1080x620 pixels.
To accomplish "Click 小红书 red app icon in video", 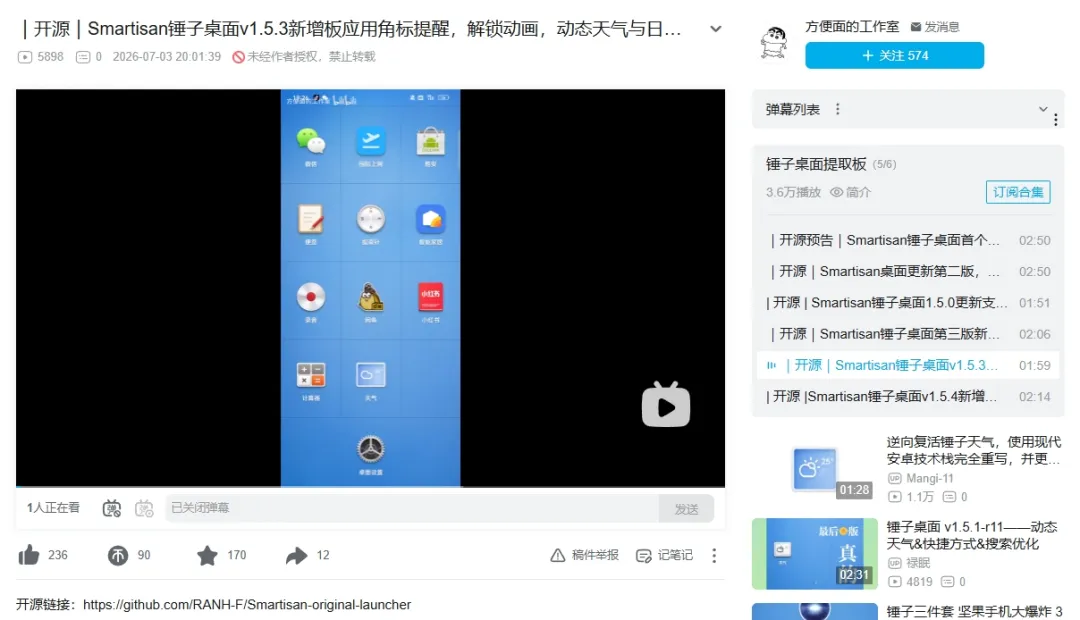I will [x=430, y=298].
